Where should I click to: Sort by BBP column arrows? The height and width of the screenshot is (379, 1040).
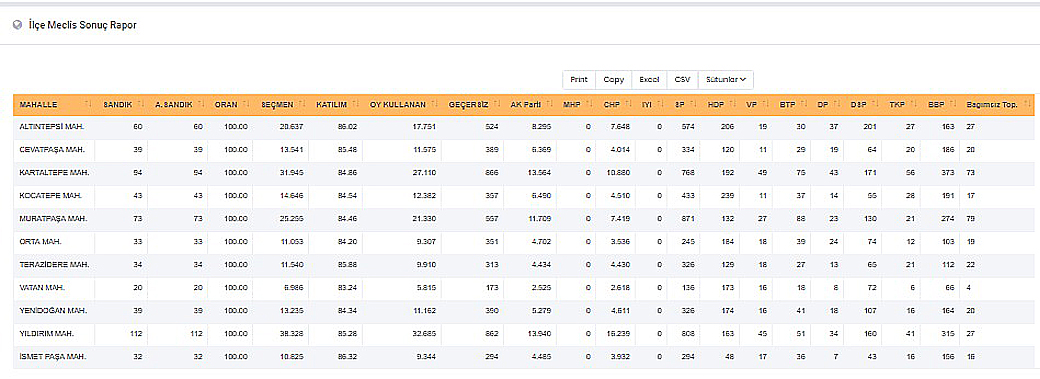[x=952, y=105]
